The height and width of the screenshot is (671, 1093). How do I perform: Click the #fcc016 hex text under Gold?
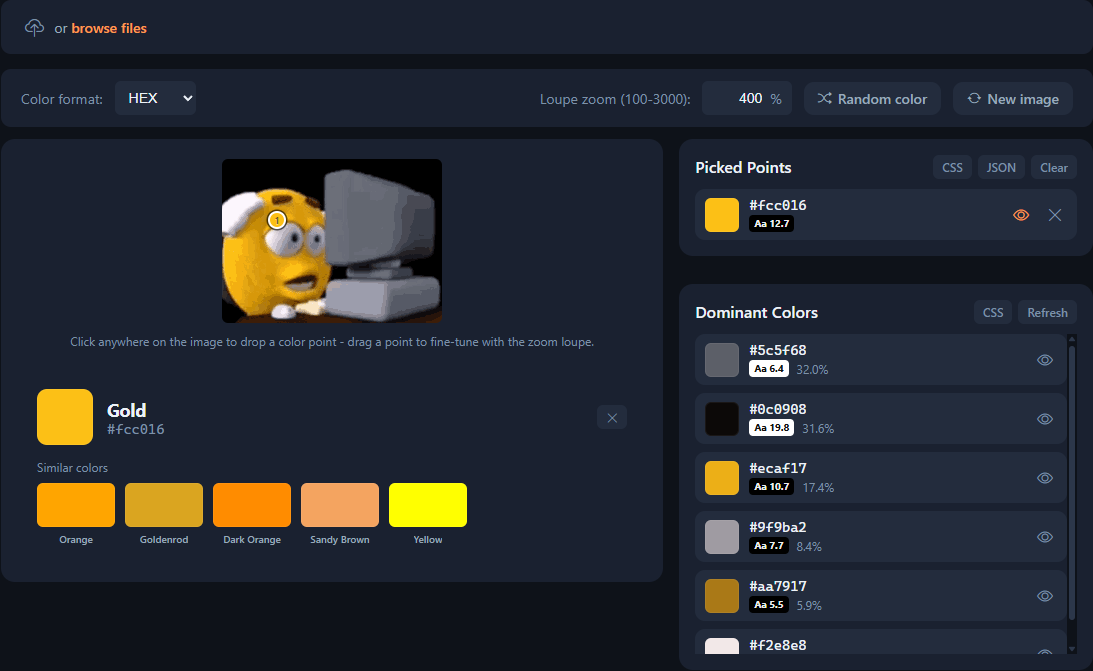[x=135, y=429]
